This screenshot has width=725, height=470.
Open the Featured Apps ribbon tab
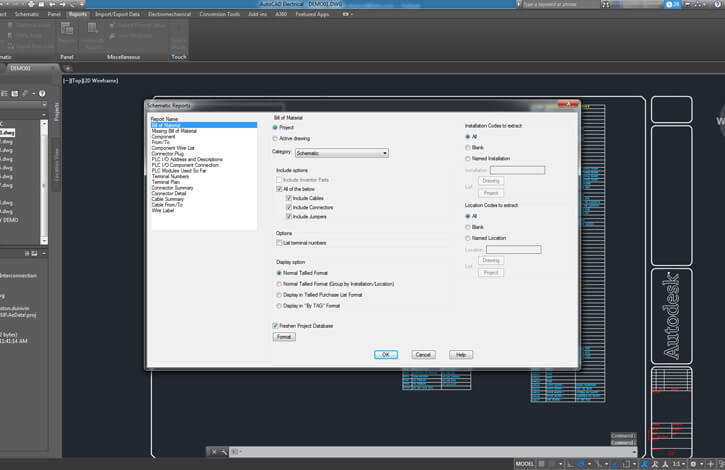pyautogui.click(x=312, y=14)
